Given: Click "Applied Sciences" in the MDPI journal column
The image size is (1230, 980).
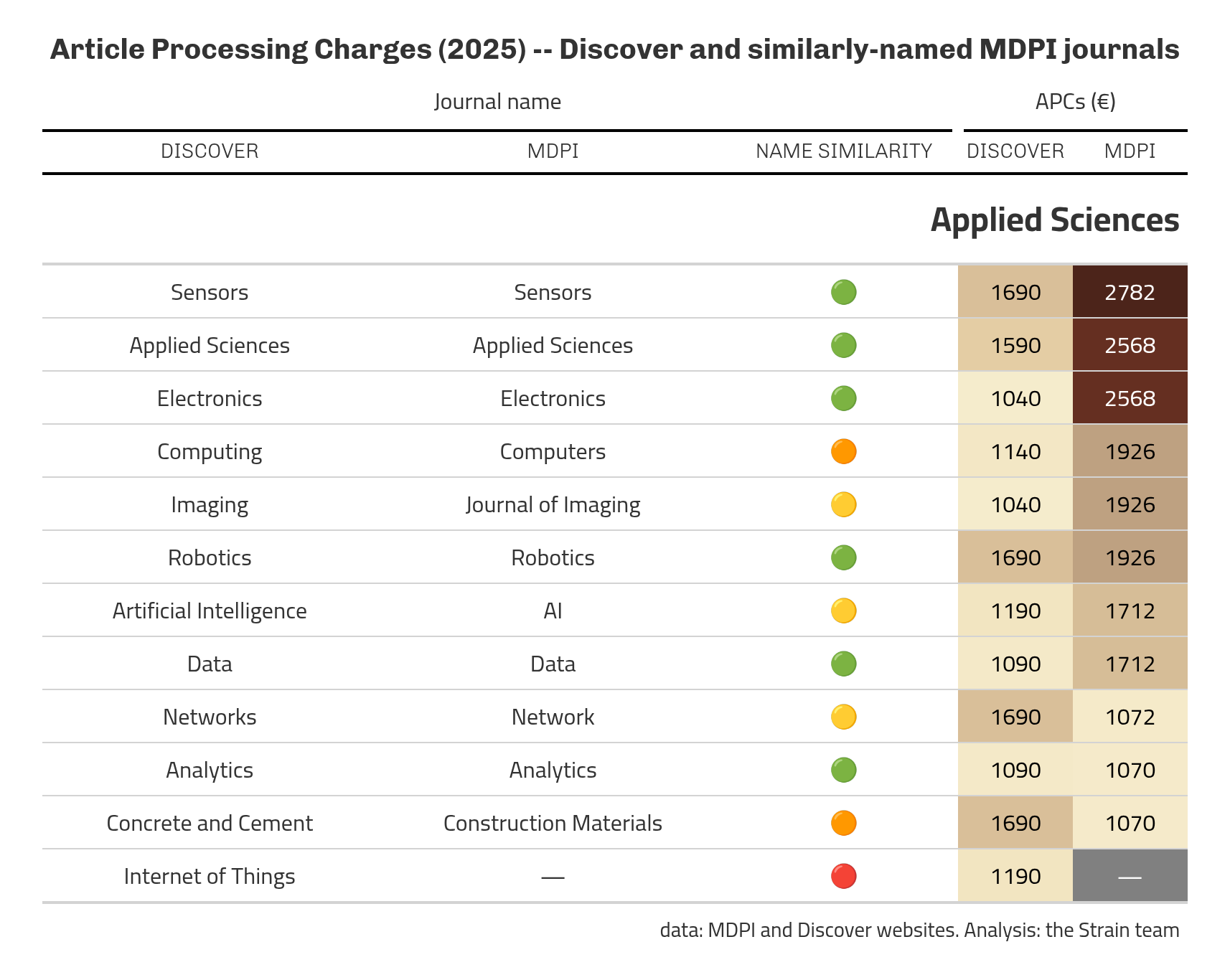Looking at the screenshot, I should pos(553,345).
